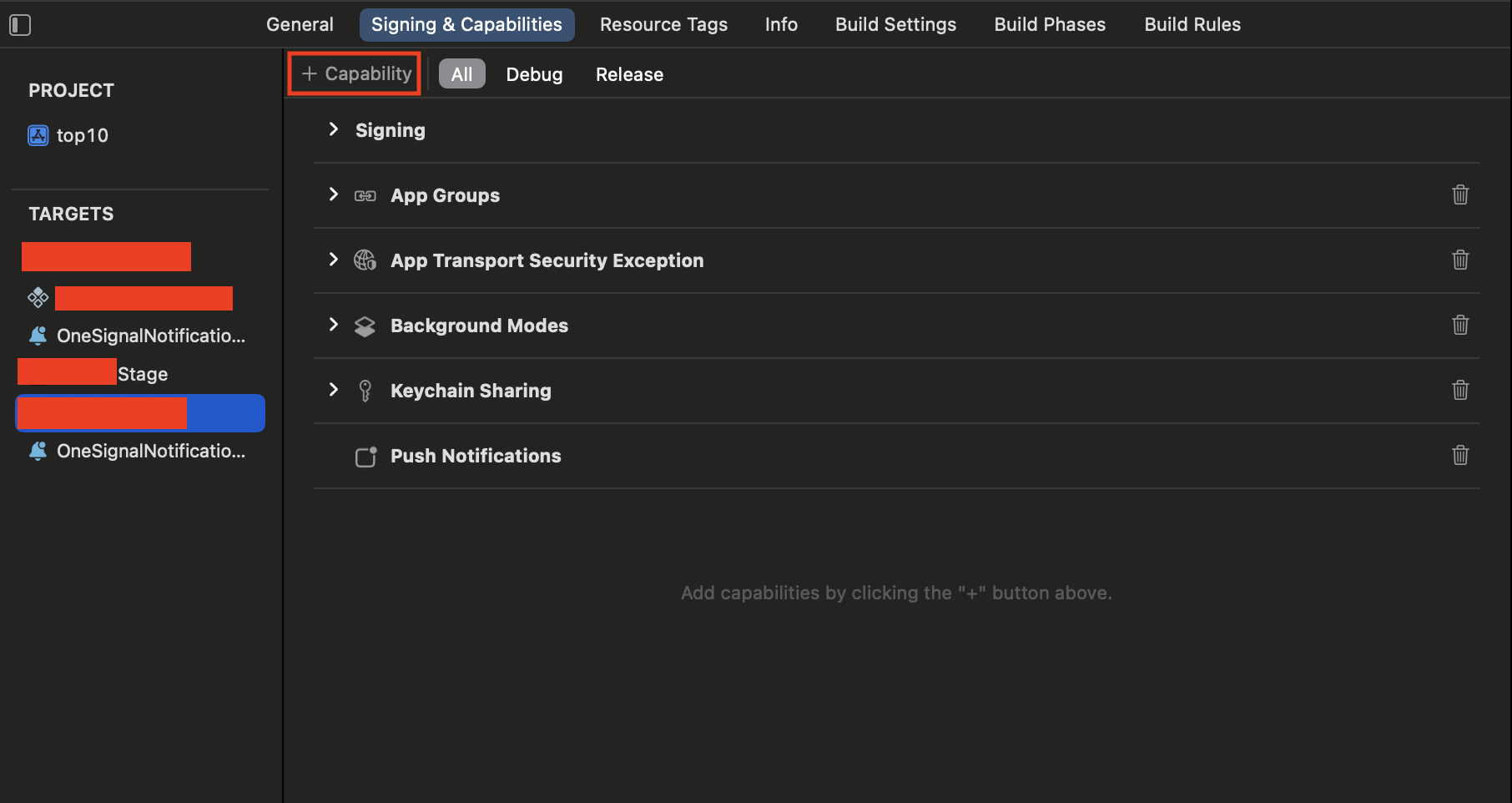Toggle the sidebar panel icon
Viewport: 1512px width, 803px height.
[x=20, y=25]
